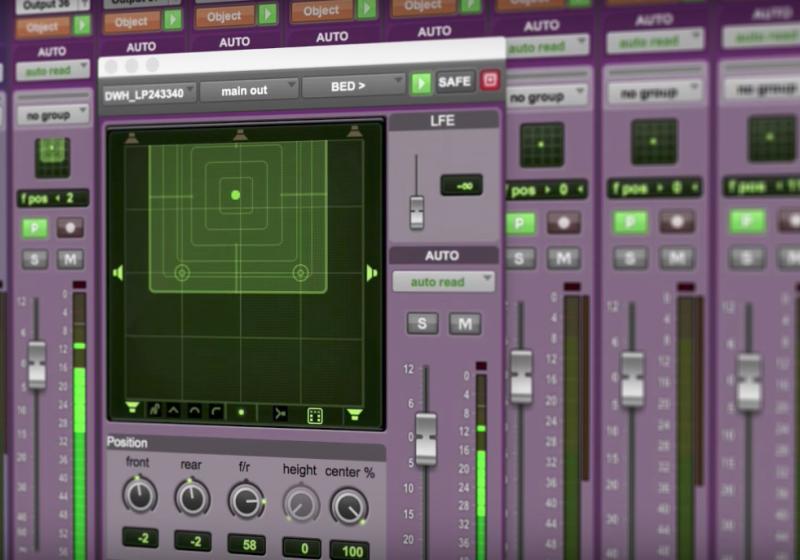800x560 pixels.
Task: Click the f pos 2 readout on left strip
Action: click(x=53, y=198)
